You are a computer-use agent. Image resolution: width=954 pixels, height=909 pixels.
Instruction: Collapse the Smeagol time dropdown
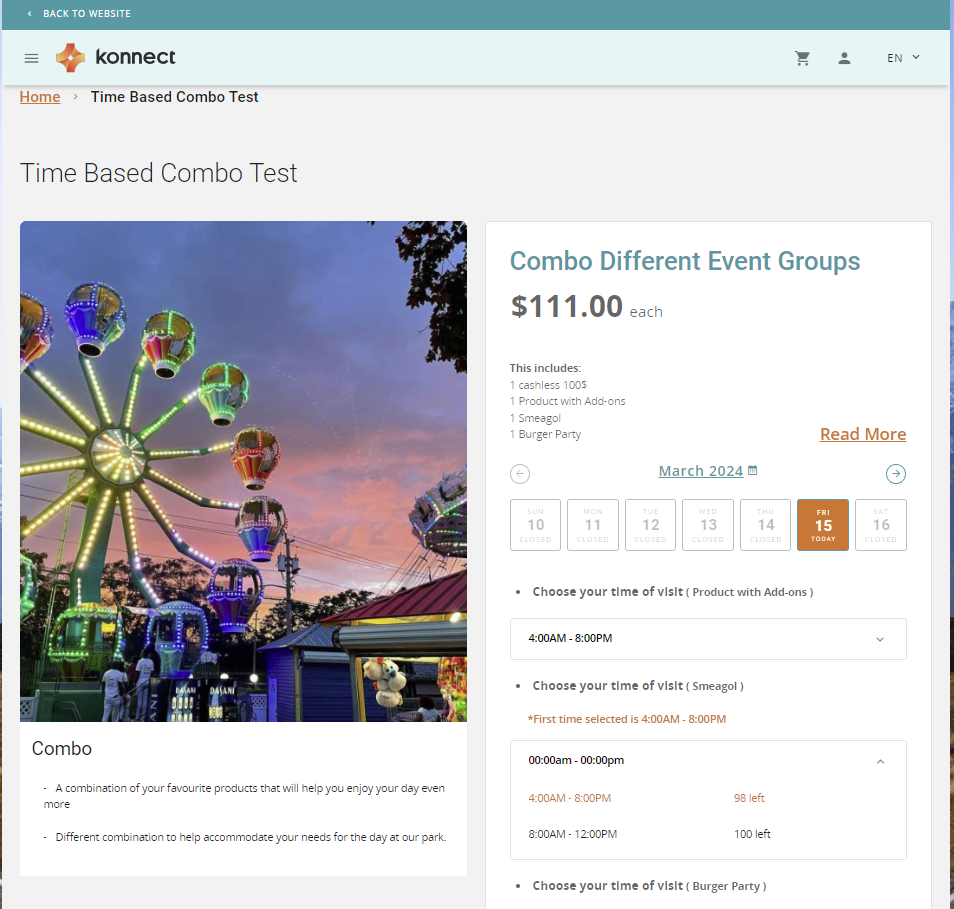(880, 761)
